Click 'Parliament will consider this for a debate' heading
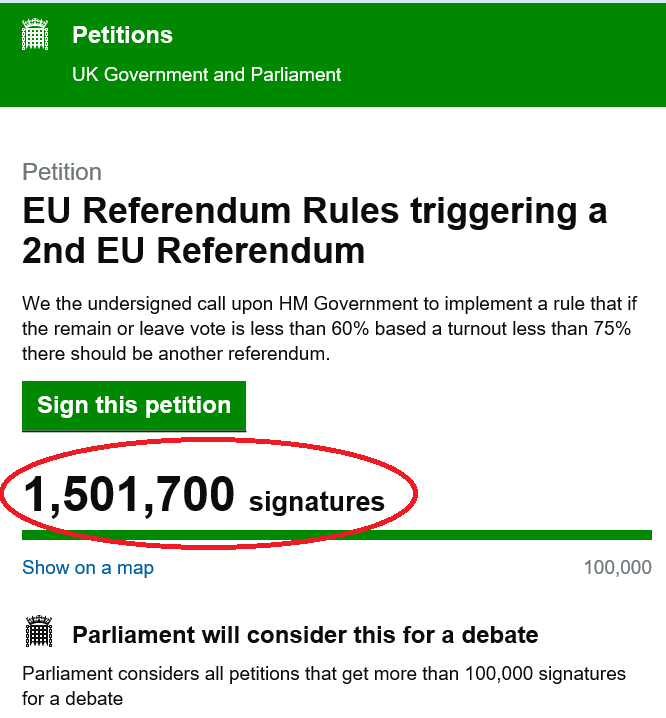 (x=305, y=635)
